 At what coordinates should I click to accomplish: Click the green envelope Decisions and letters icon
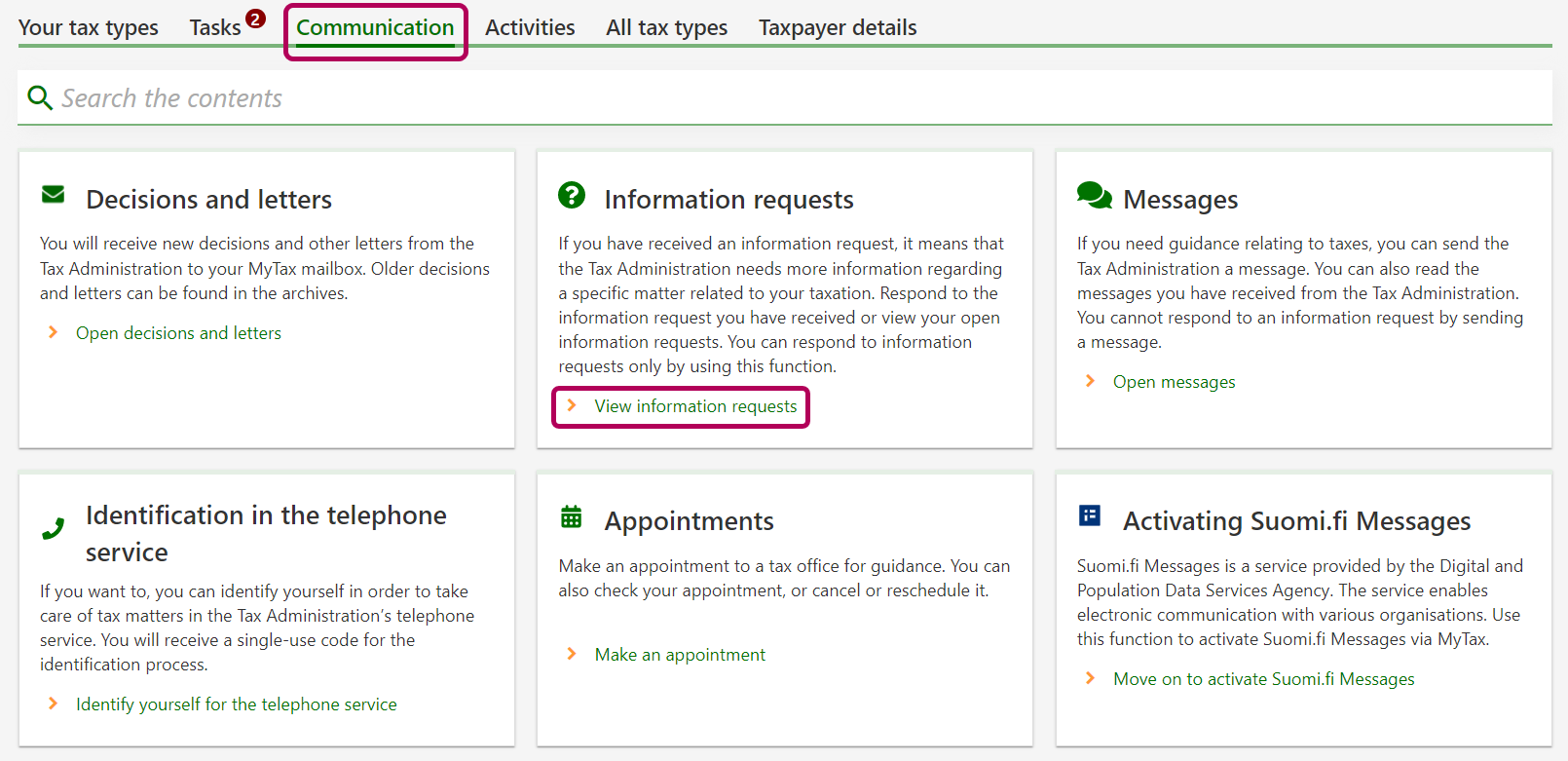54,195
